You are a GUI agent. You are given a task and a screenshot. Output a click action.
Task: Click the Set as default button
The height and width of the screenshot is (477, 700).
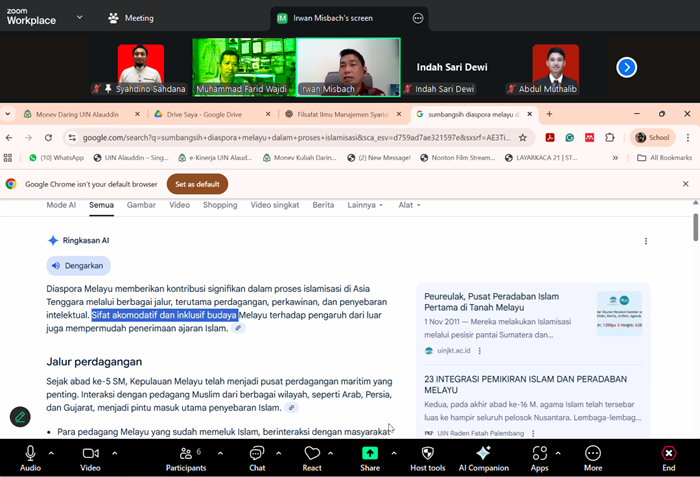(197, 184)
